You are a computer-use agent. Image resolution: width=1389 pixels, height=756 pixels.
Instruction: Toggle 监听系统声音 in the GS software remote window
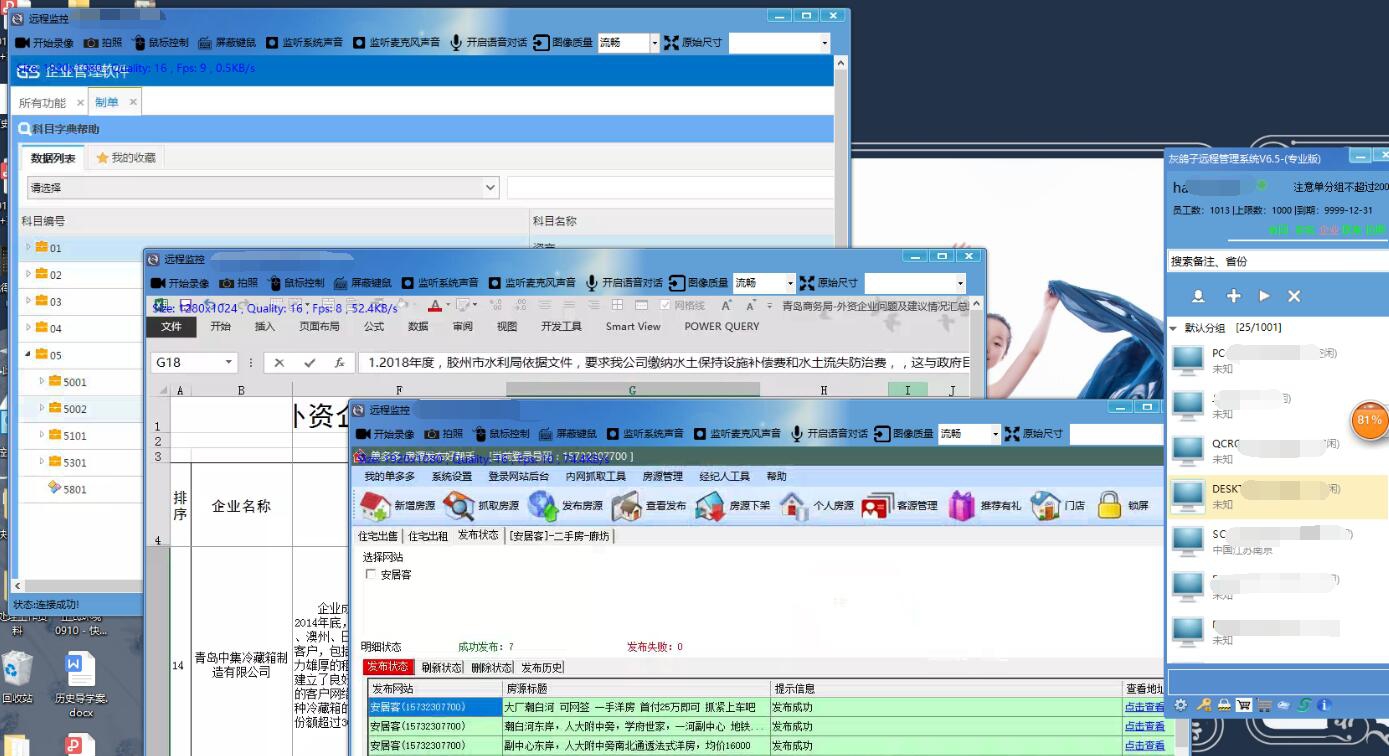[x=305, y=43]
